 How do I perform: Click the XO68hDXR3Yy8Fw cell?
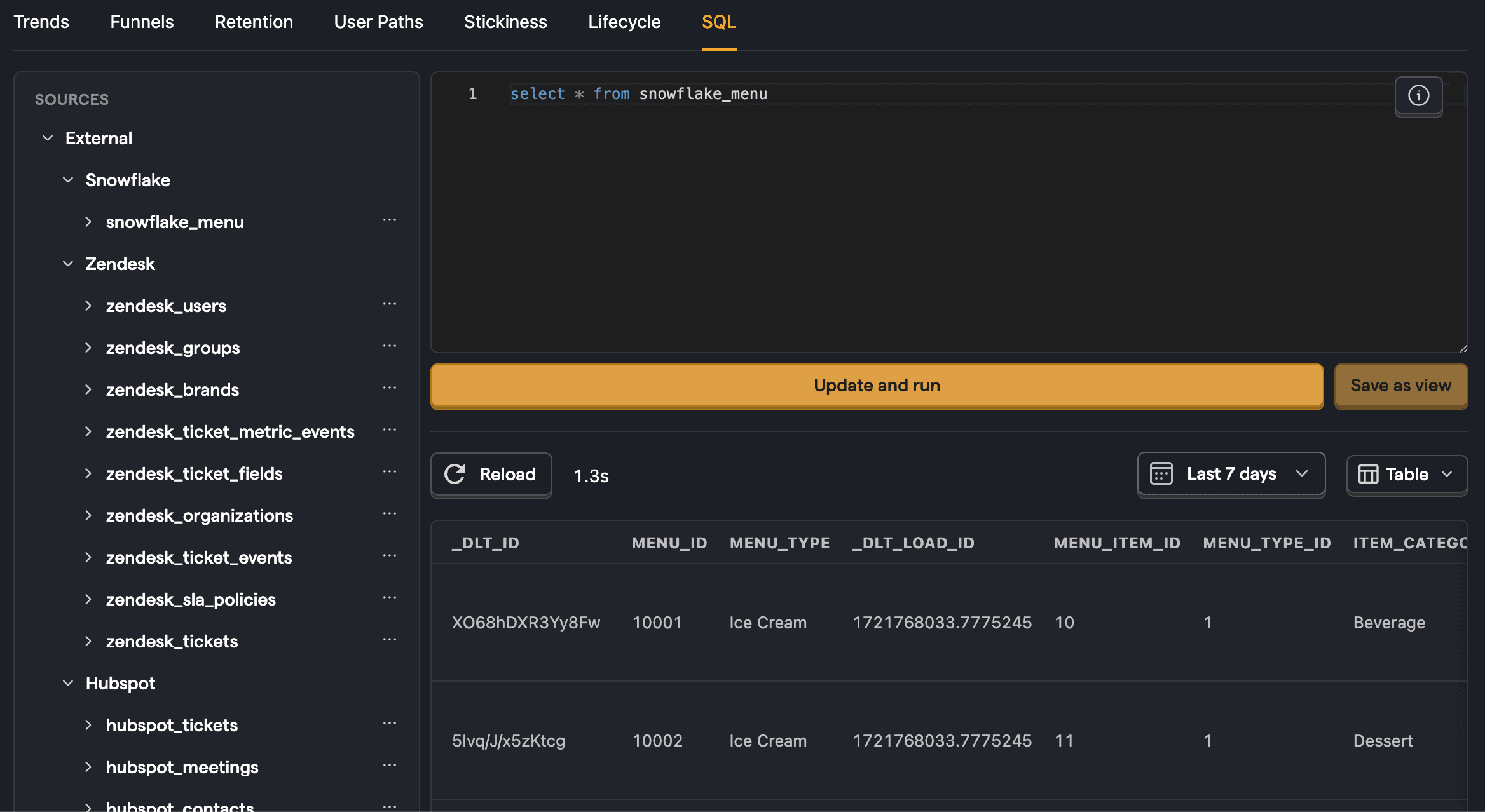[526, 623]
